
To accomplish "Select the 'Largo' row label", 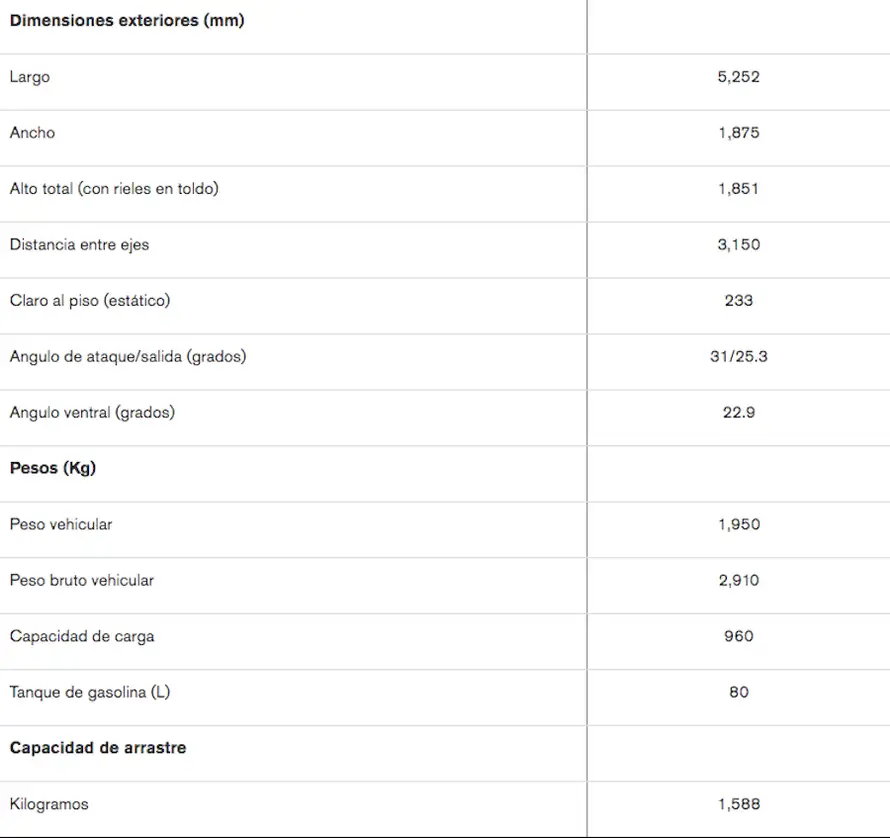I will coord(30,77).
